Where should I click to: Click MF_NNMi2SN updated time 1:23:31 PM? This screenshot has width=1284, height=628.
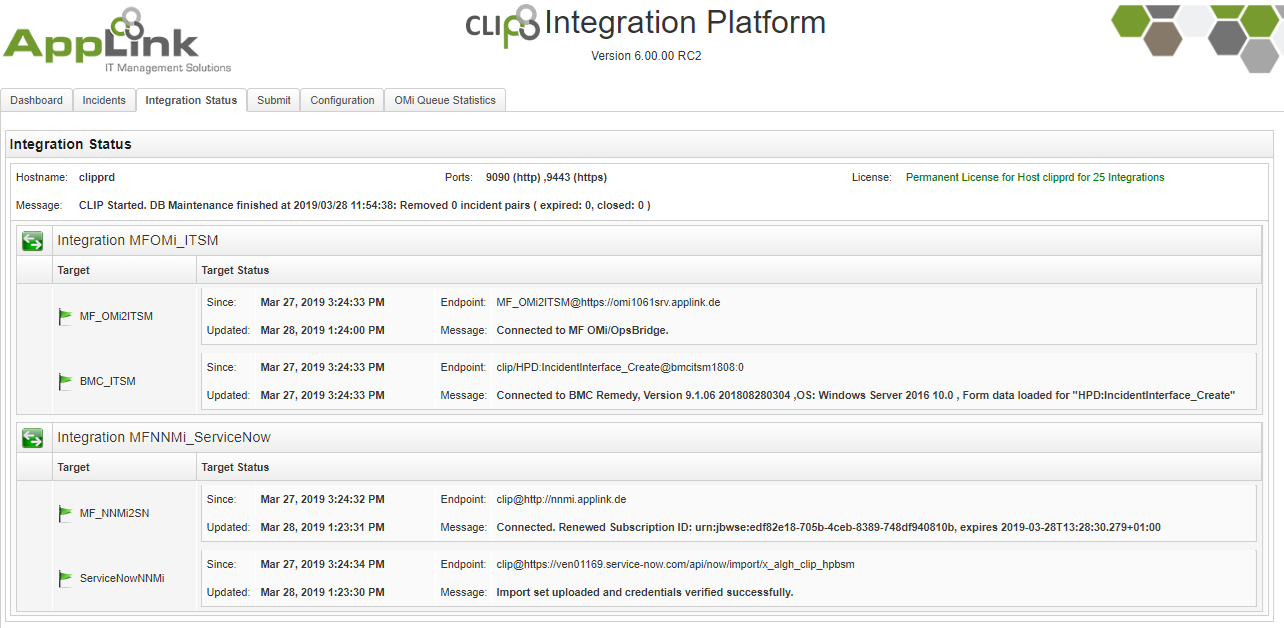pyautogui.click(x=322, y=527)
